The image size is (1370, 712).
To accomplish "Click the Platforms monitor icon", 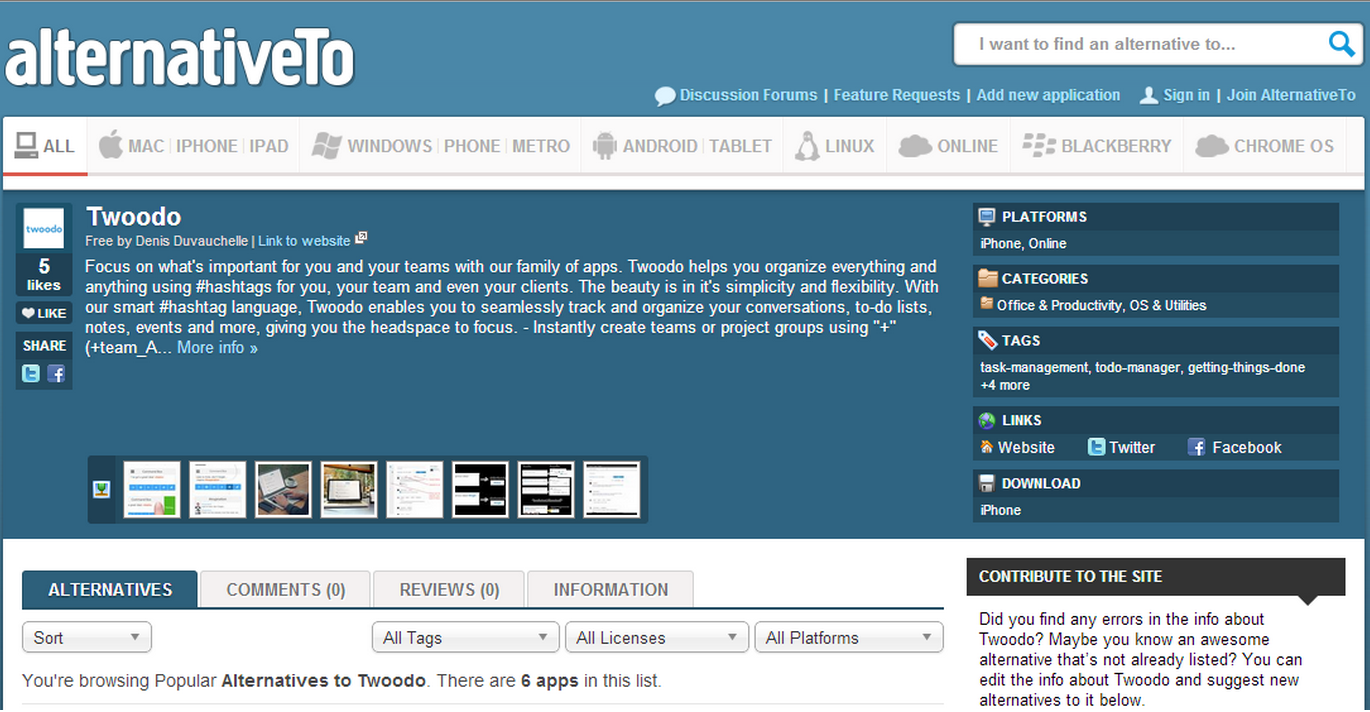I will 988,217.
